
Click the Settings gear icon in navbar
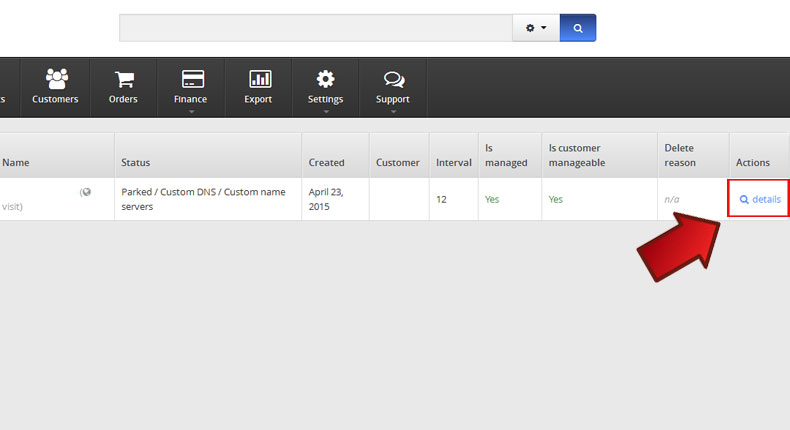pyautogui.click(x=325, y=79)
